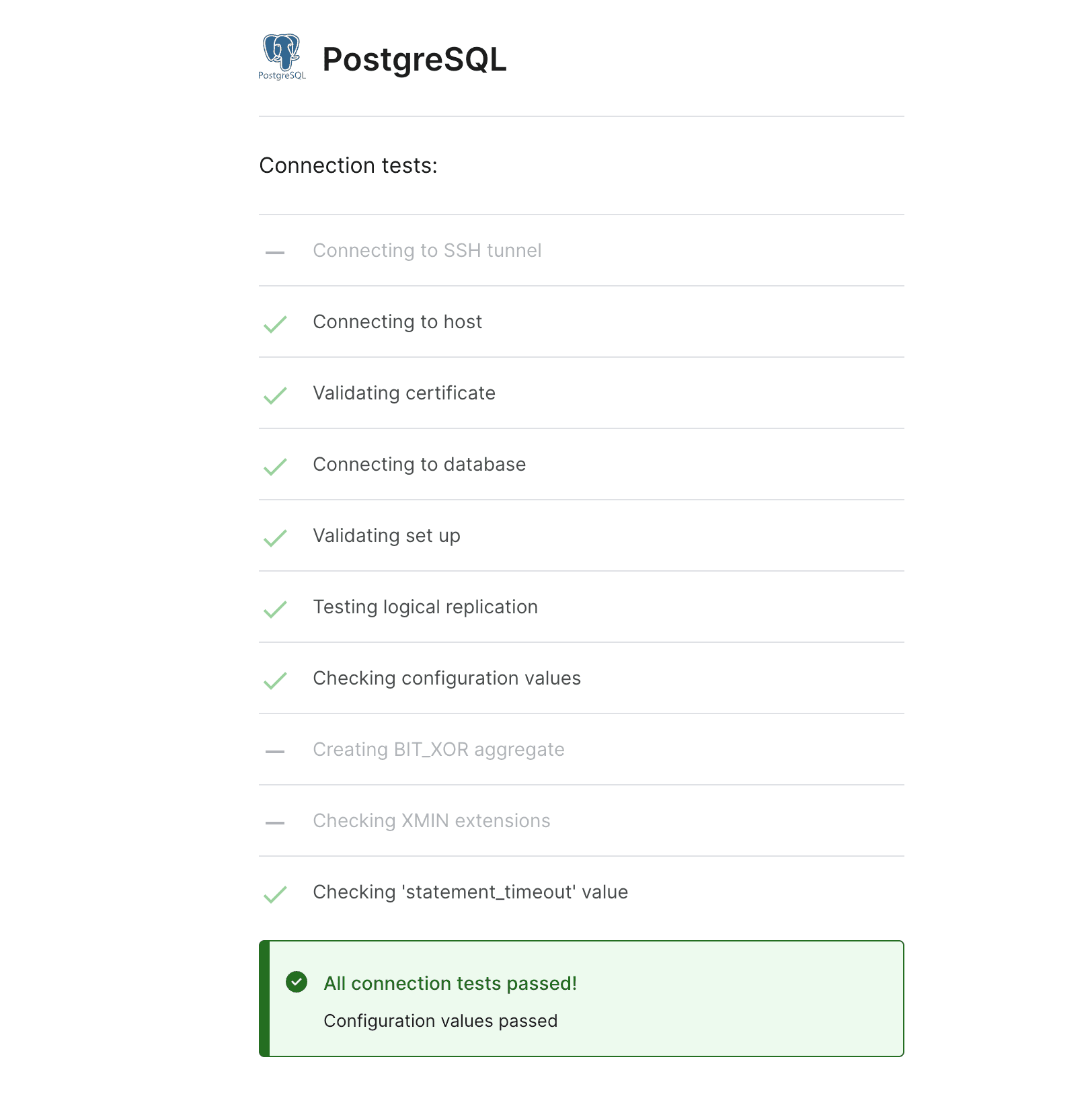
Task: Select the Checking XMIN extensions text
Action: [x=431, y=821]
